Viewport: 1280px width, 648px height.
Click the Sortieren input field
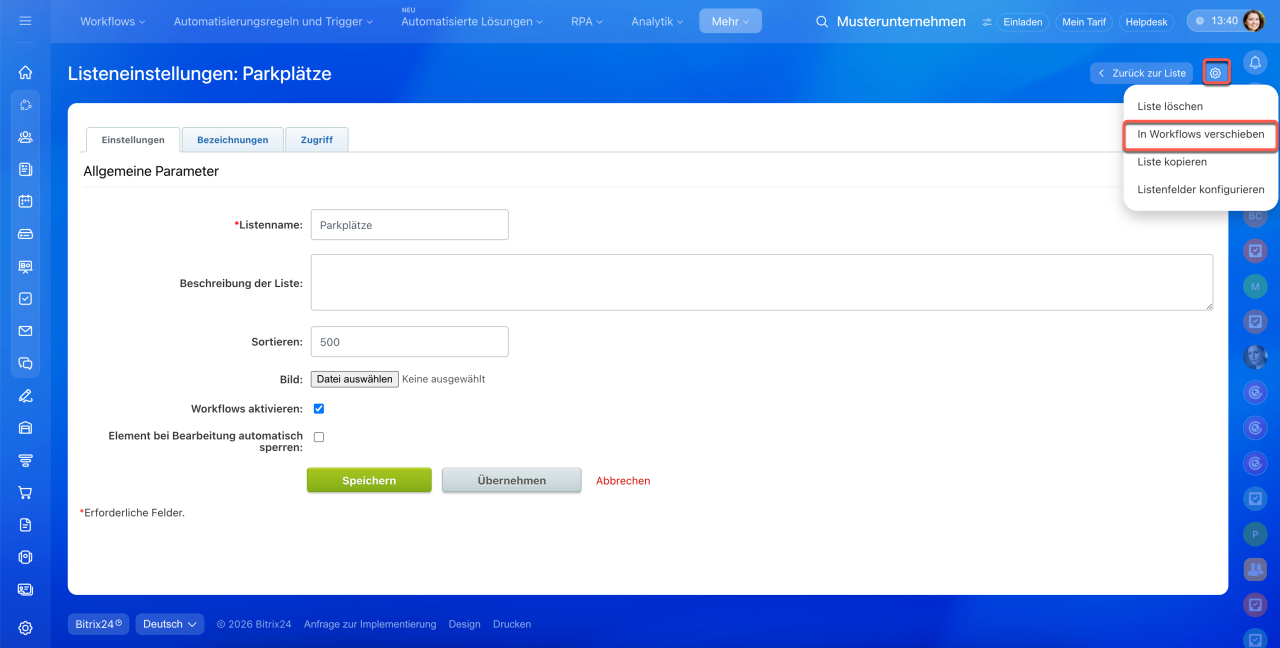click(410, 342)
